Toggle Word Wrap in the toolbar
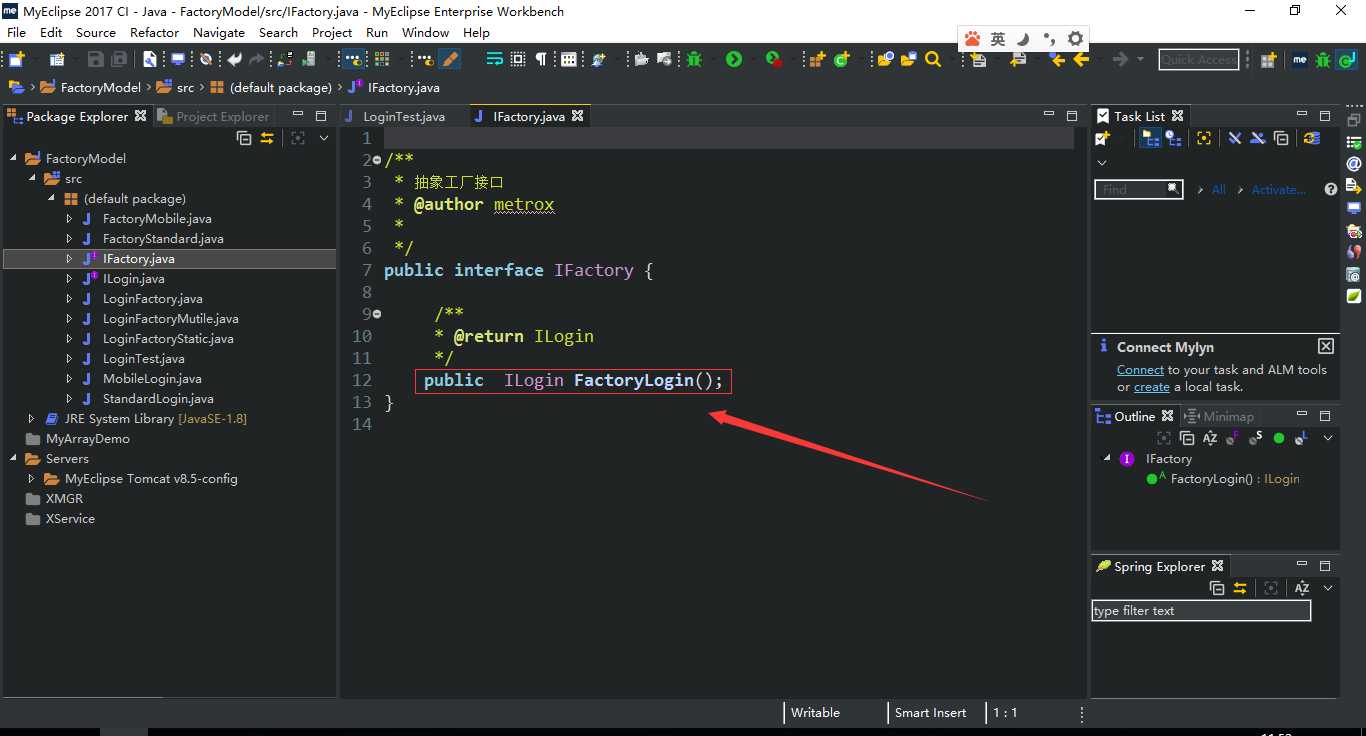Screen dimensions: 1366x736 494,60
